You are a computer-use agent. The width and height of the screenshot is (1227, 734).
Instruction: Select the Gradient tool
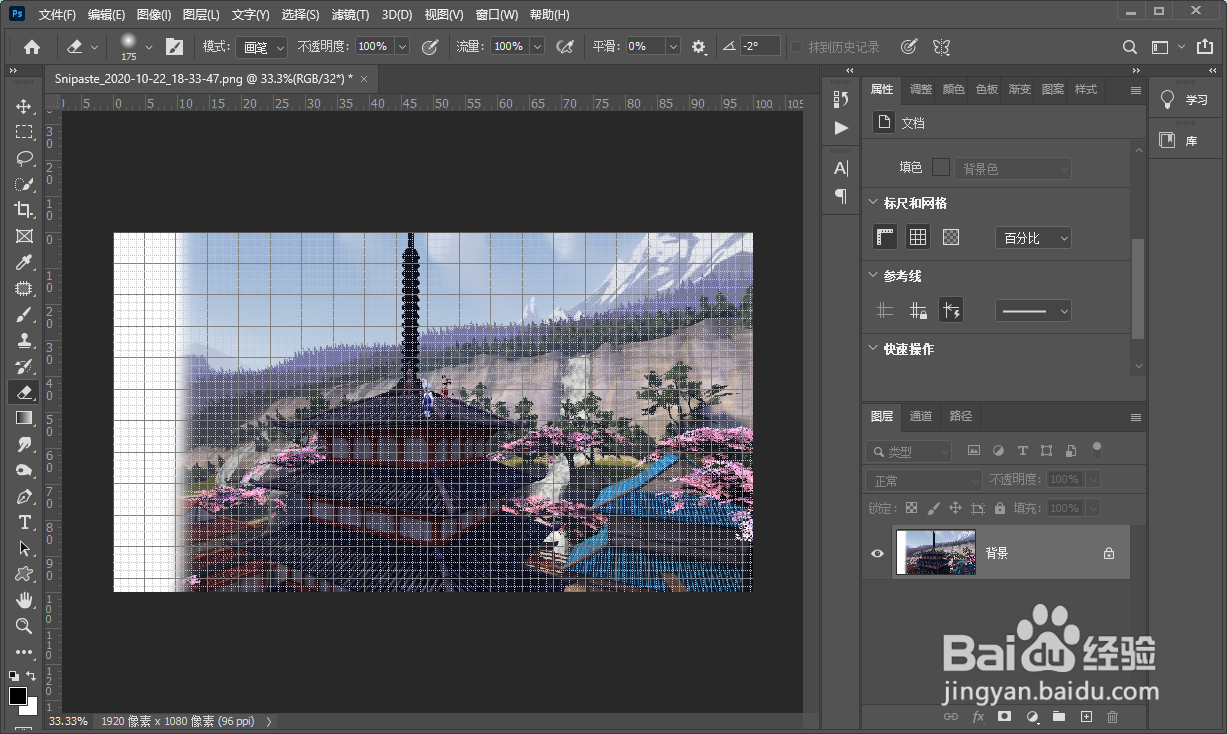coord(24,418)
